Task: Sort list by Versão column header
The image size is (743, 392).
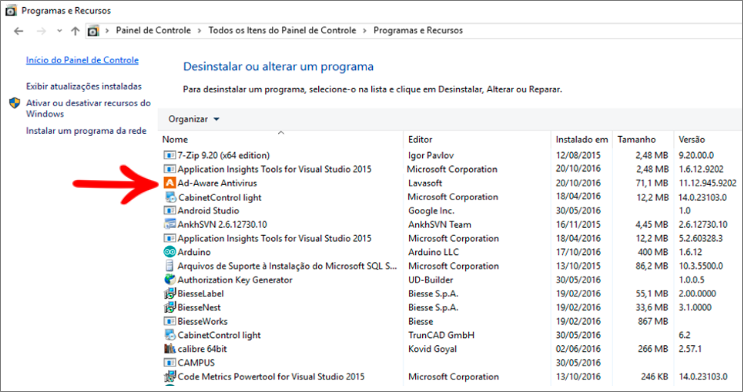Action: pyautogui.click(x=692, y=139)
